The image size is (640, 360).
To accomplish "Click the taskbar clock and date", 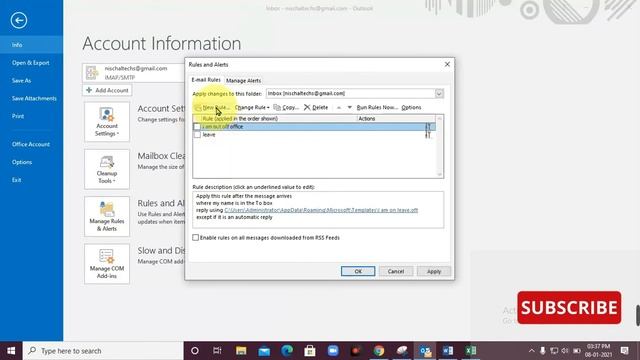I will [598, 351].
